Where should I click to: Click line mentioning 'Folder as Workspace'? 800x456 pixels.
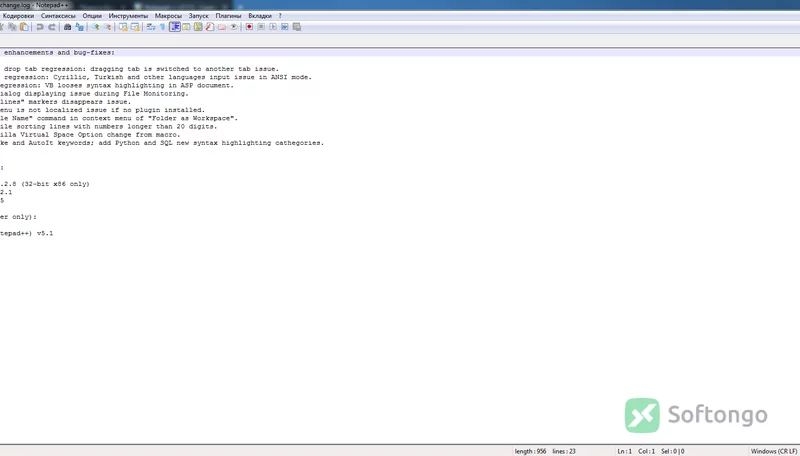point(119,118)
